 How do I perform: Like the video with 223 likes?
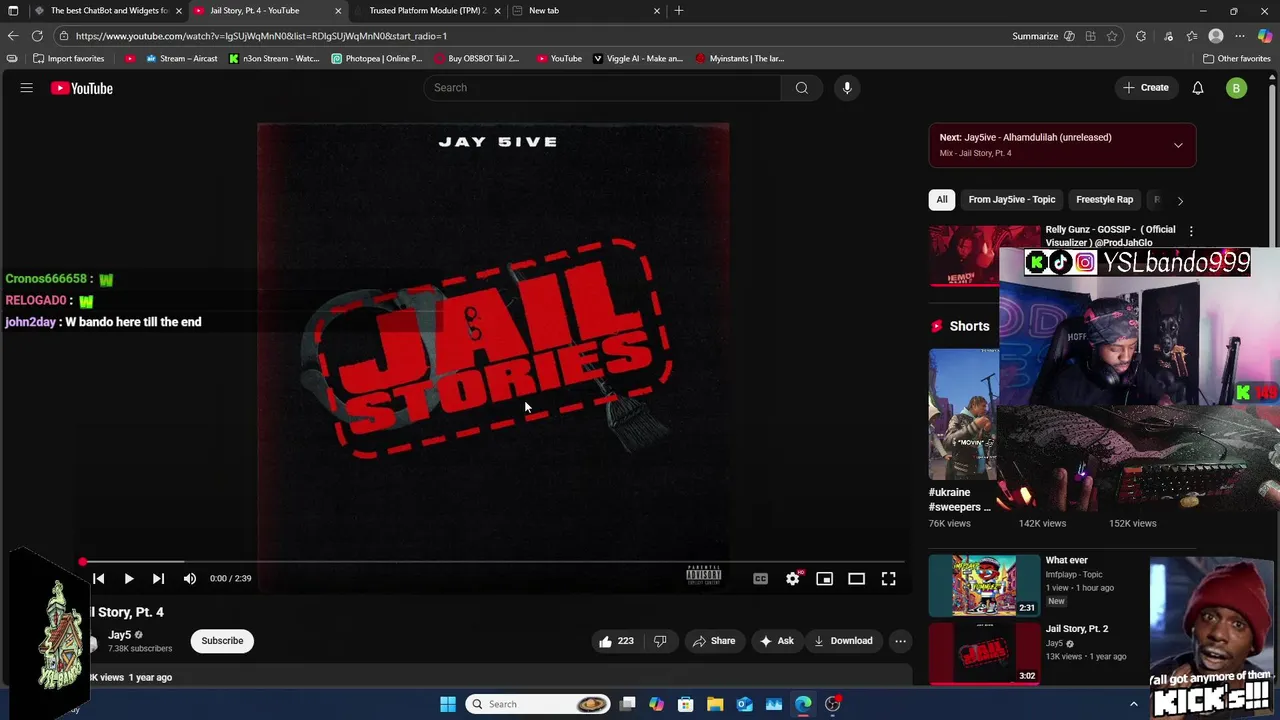click(616, 641)
